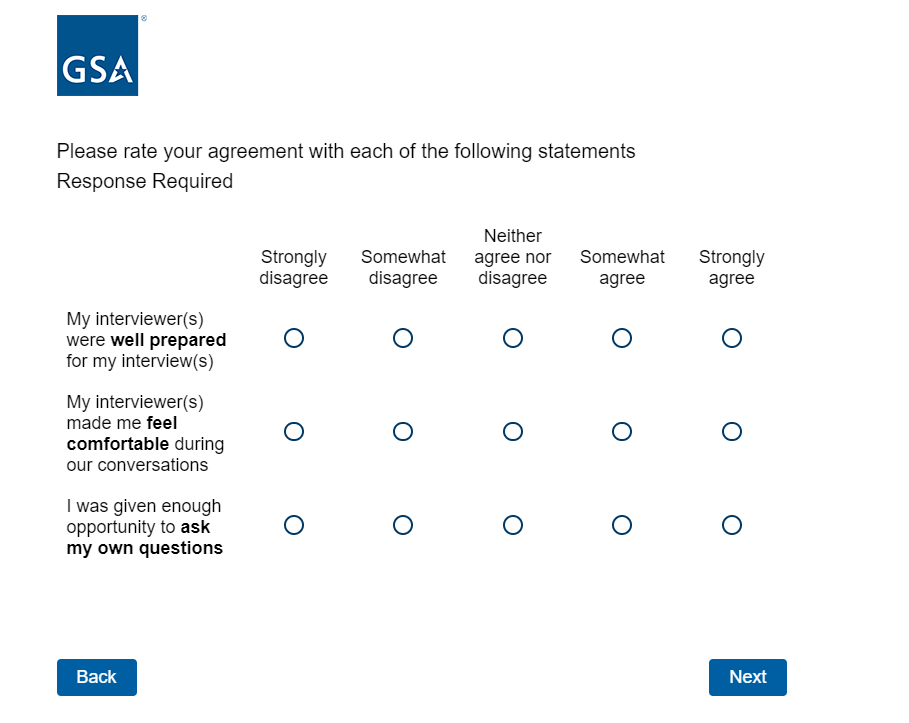
Task: Proceed with the Next button
Action: [x=747, y=677]
